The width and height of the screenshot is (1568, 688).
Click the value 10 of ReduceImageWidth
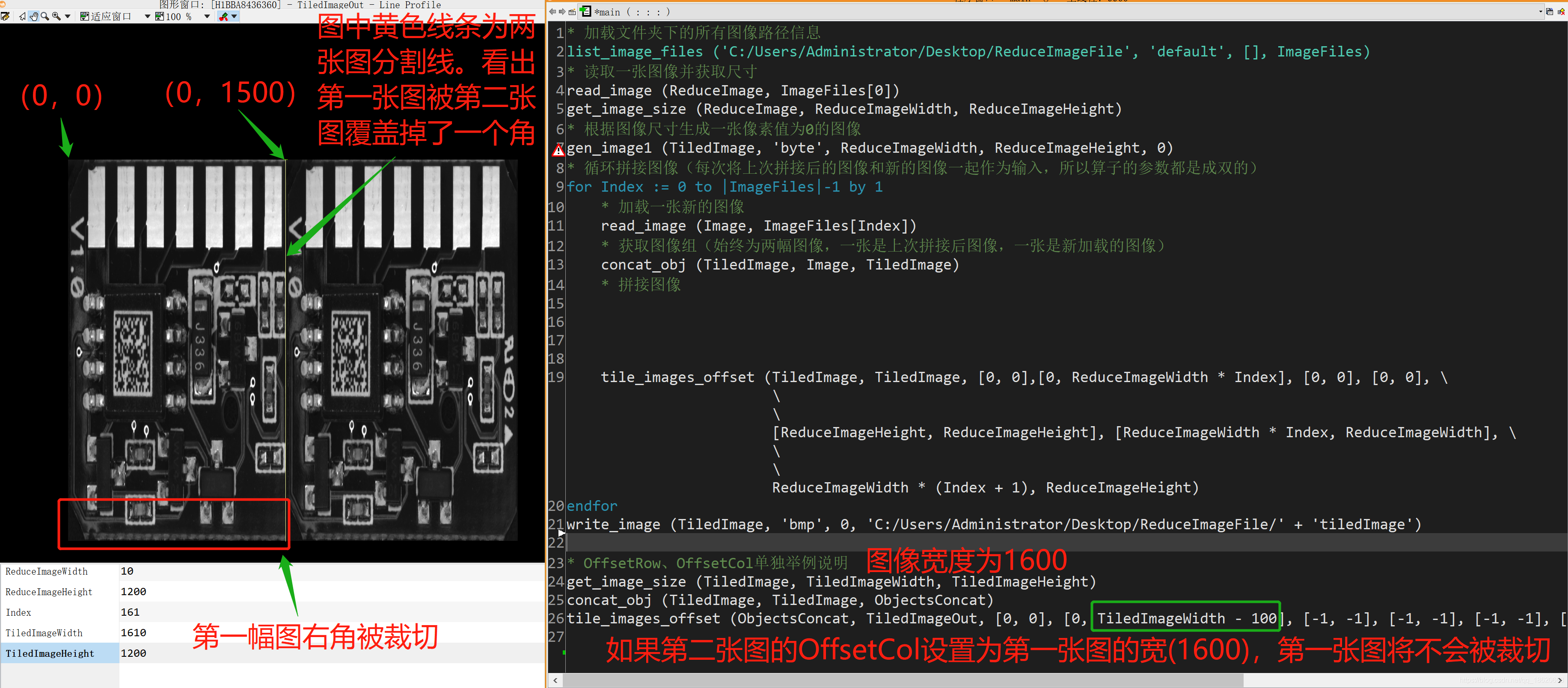click(x=127, y=571)
